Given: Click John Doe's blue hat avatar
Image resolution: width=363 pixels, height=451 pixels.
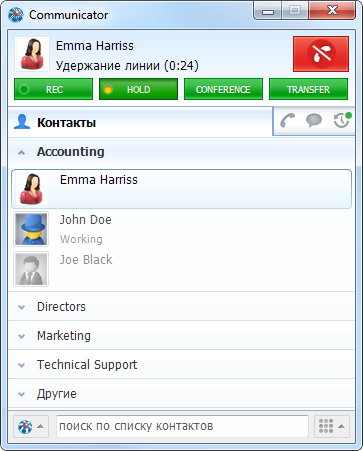Looking at the screenshot, I should coord(31,229).
